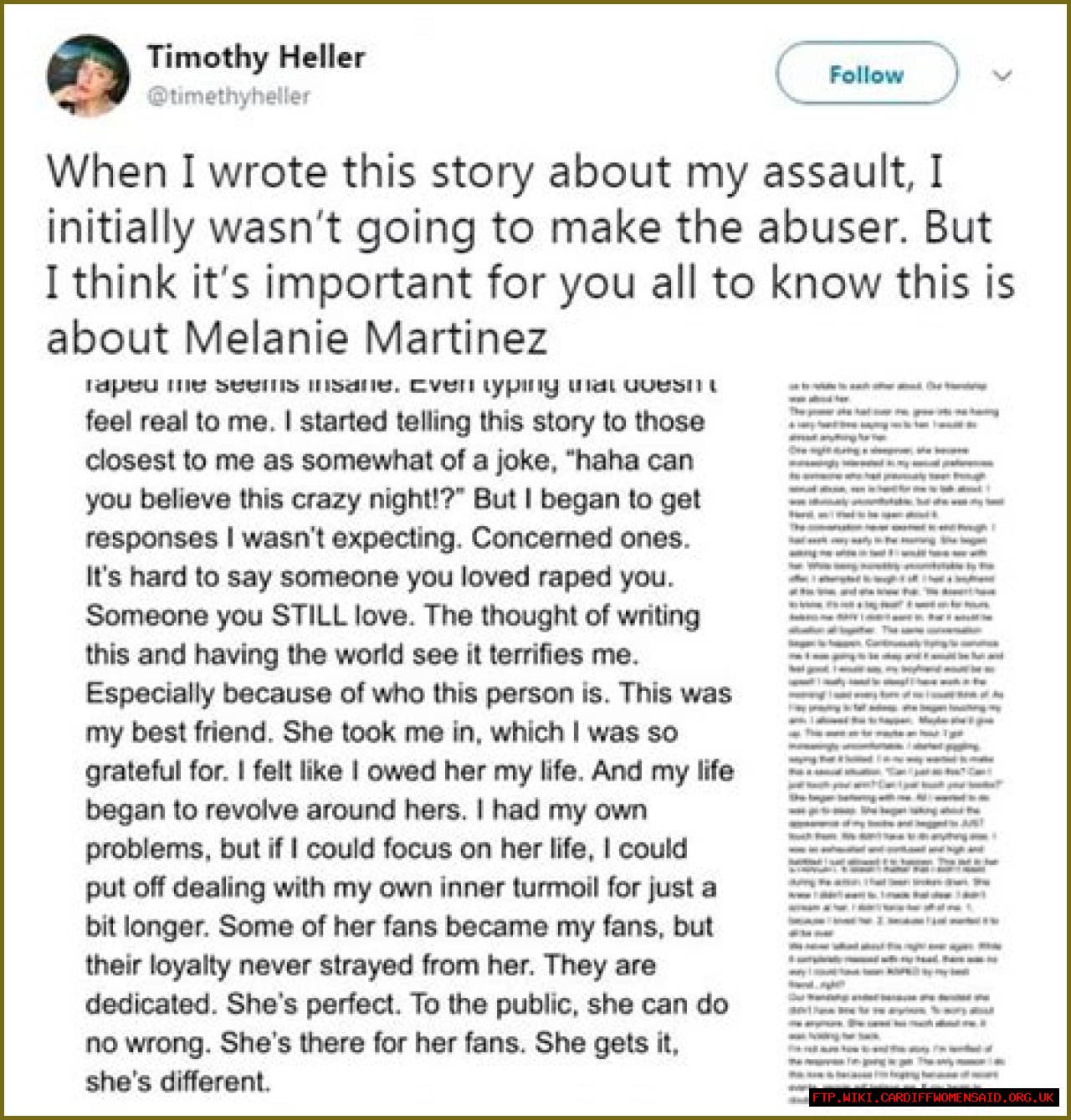1071x1120 pixels.
Task: Click the tweet line starting "initially wasn't going"
Action: (x=519, y=228)
